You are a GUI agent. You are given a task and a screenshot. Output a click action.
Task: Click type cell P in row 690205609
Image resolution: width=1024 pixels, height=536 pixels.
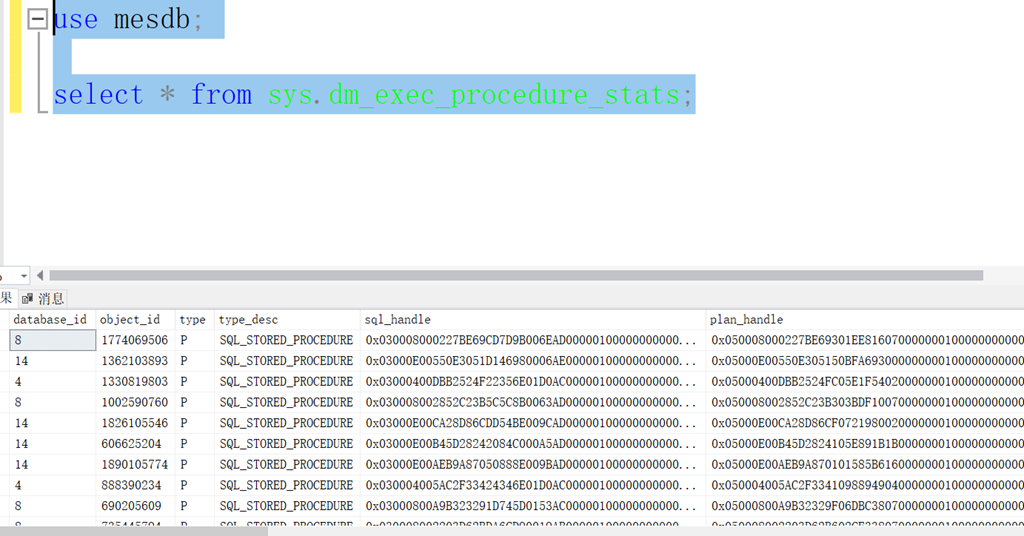click(x=195, y=506)
